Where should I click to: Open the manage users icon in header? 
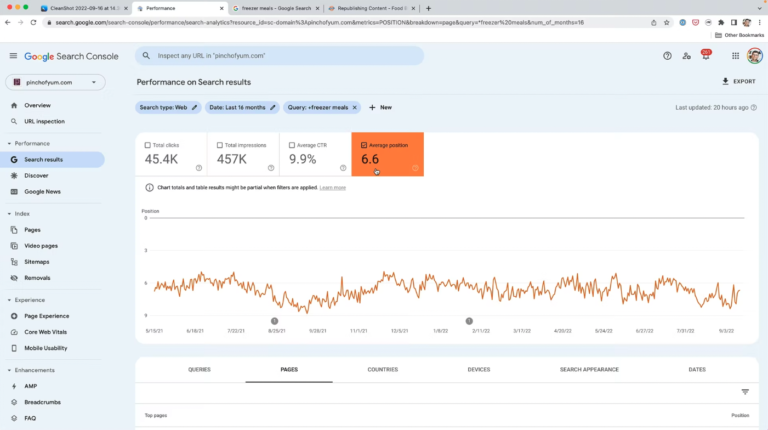686,56
